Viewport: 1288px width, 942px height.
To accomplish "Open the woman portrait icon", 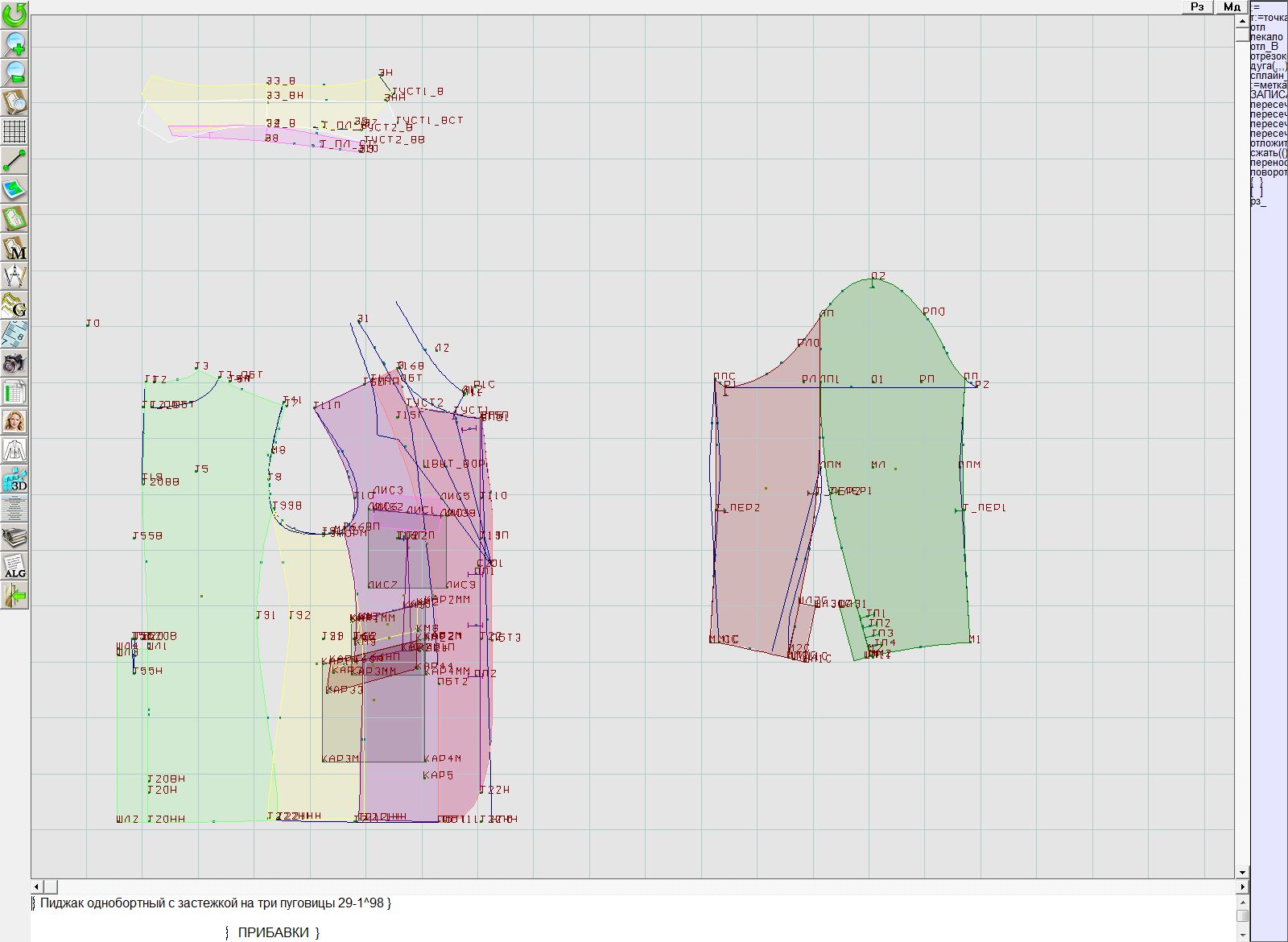I will 14,421.
